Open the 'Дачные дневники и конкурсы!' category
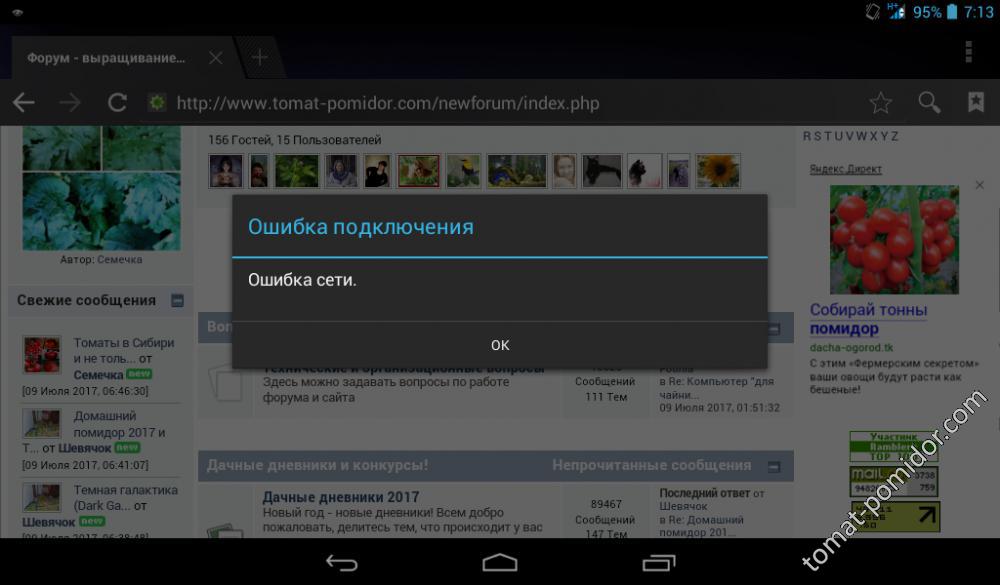1000x585 pixels. tap(318, 465)
